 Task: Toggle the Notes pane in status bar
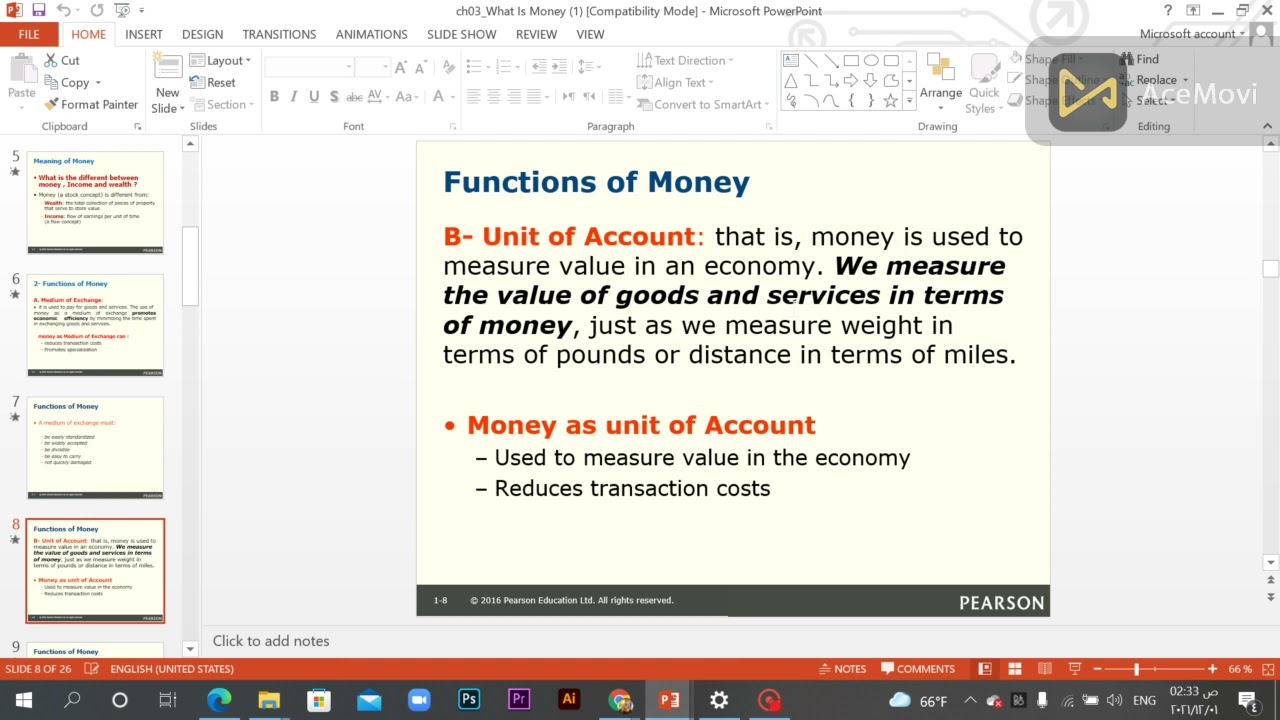click(x=843, y=669)
